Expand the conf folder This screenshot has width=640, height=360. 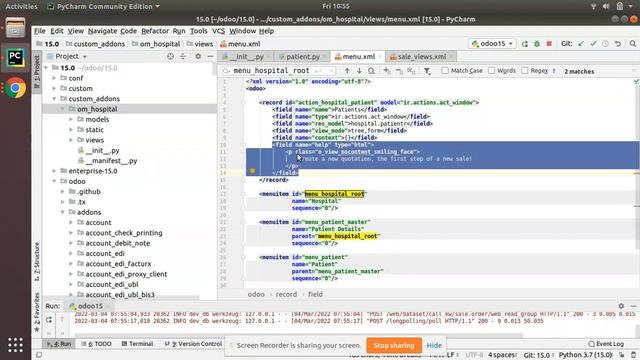54,78
